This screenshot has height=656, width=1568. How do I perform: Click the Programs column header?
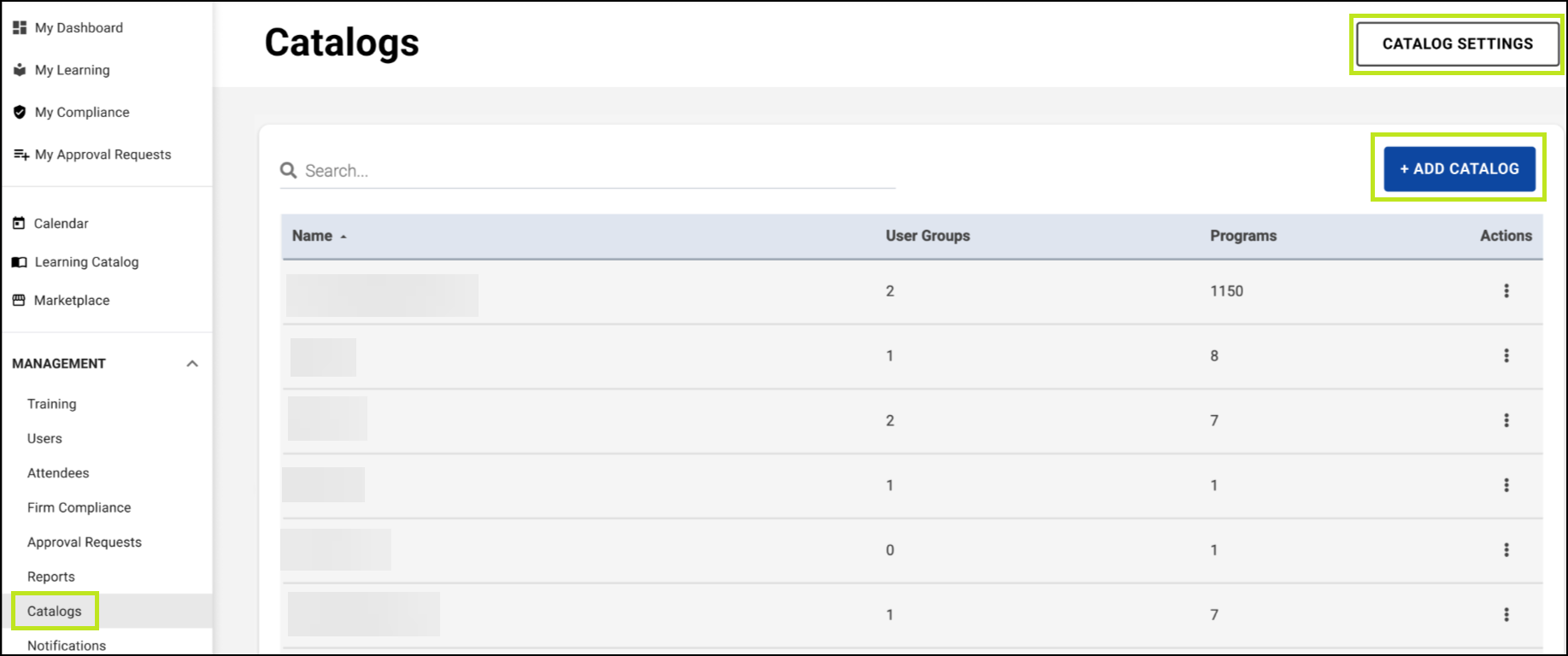click(x=1242, y=236)
